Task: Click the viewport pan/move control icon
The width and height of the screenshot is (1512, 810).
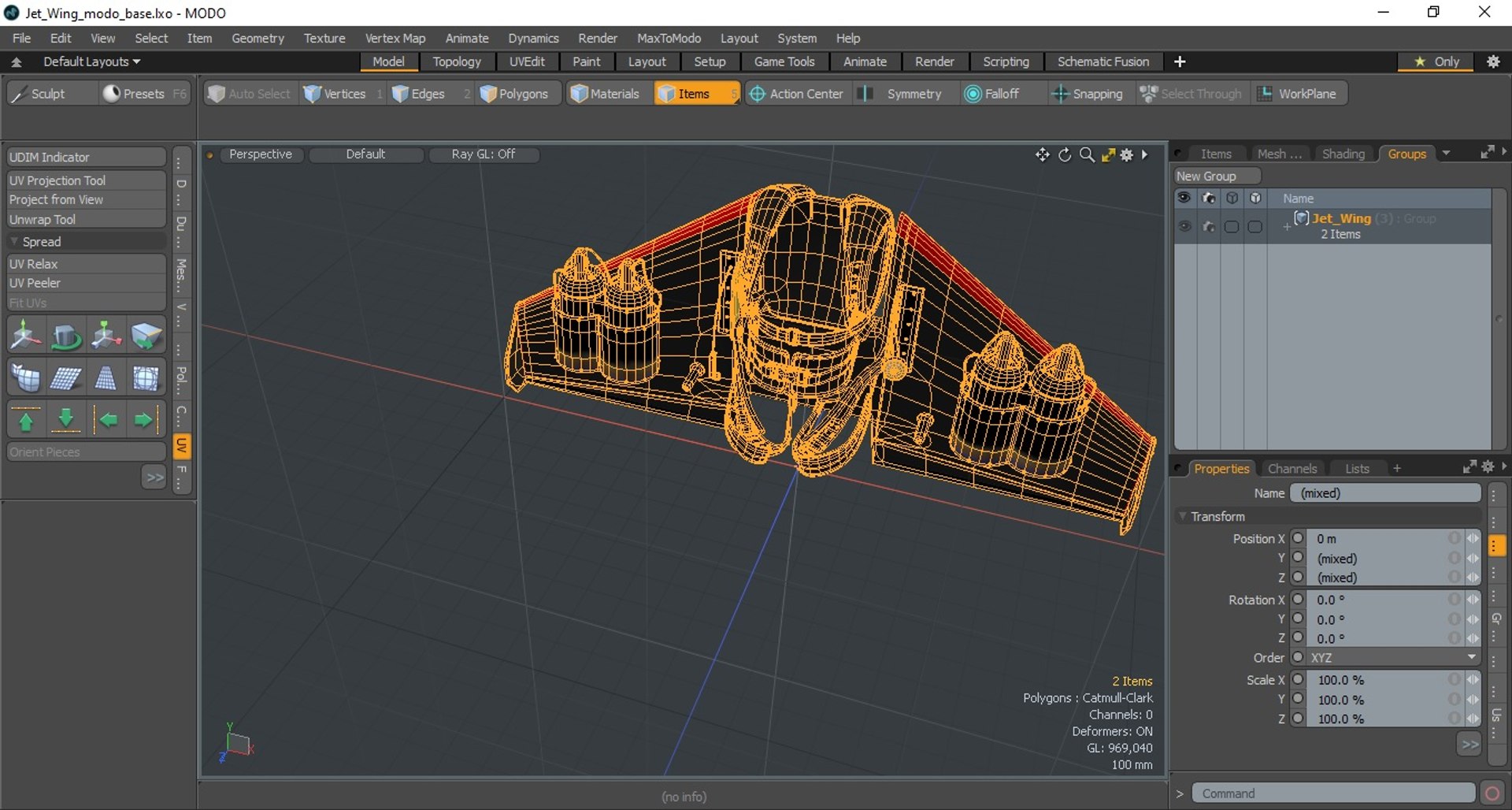Action: [1042, 154]
